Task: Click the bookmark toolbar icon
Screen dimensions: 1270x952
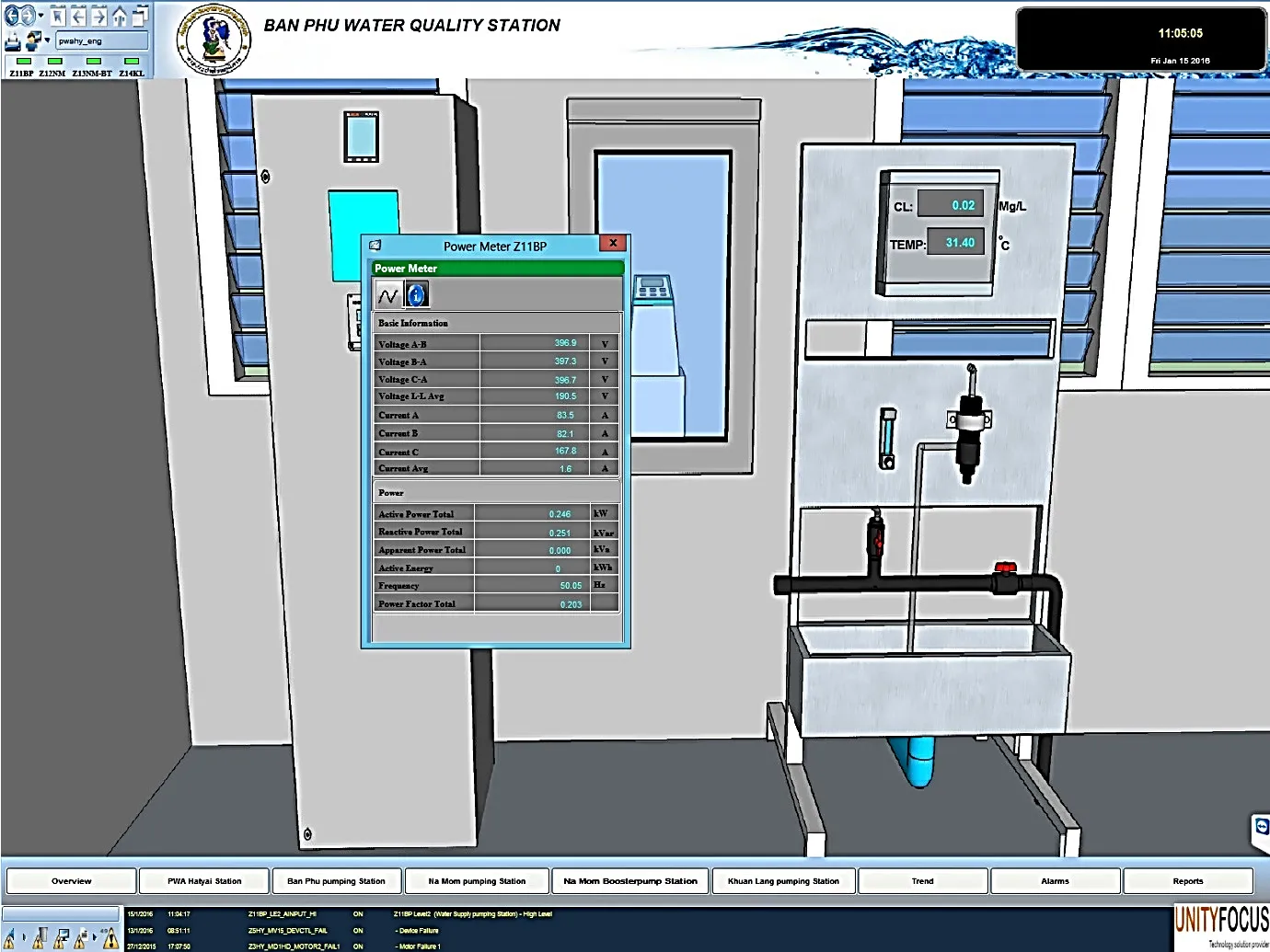Action: (58, 16)
